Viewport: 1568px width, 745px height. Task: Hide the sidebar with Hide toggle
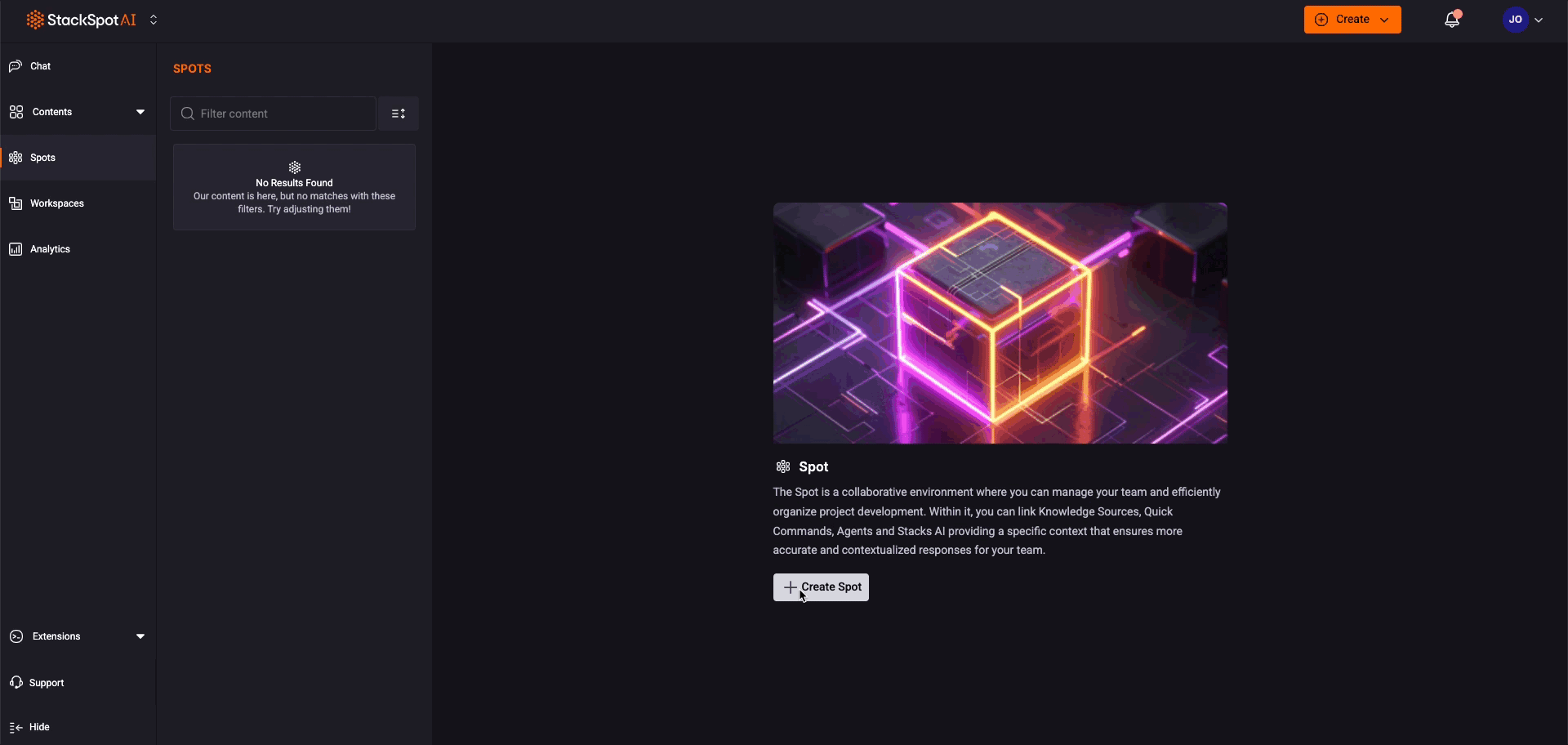30,727
